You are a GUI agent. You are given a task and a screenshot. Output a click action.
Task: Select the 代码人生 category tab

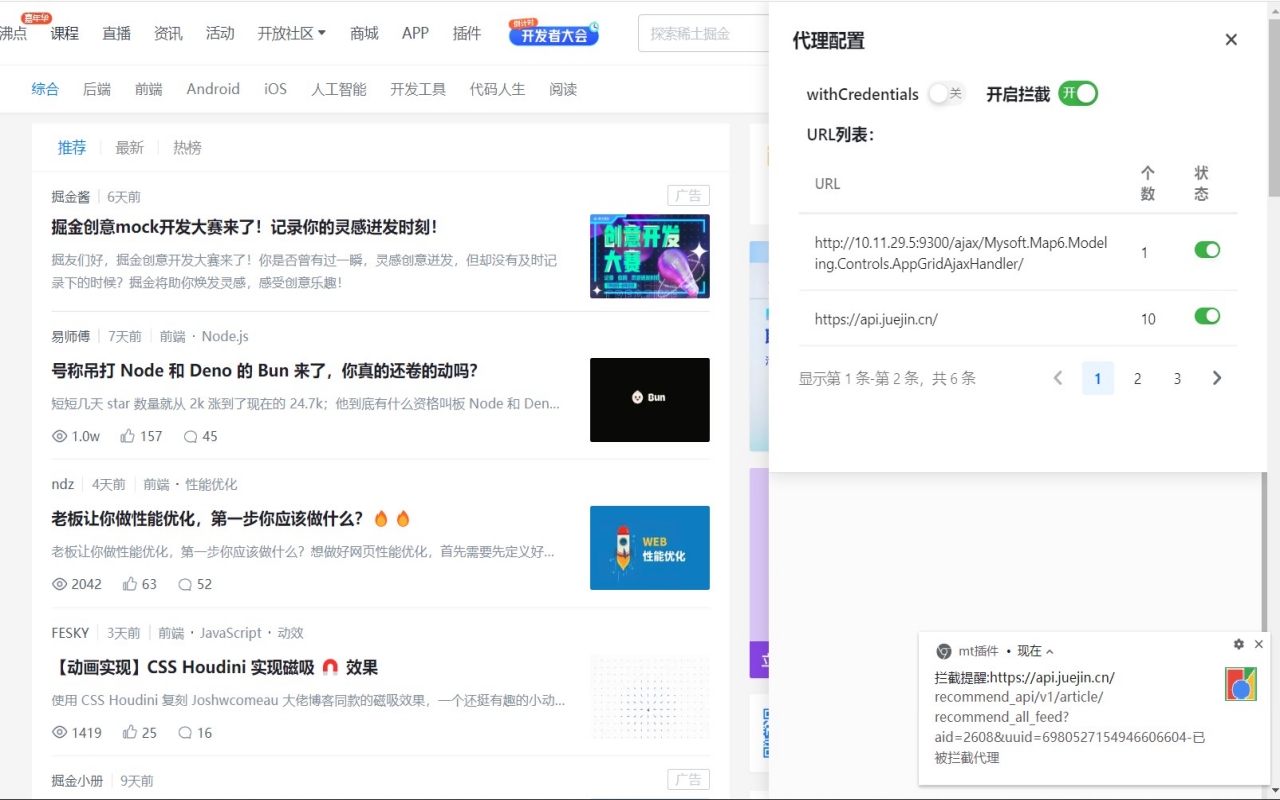[497, 89]
